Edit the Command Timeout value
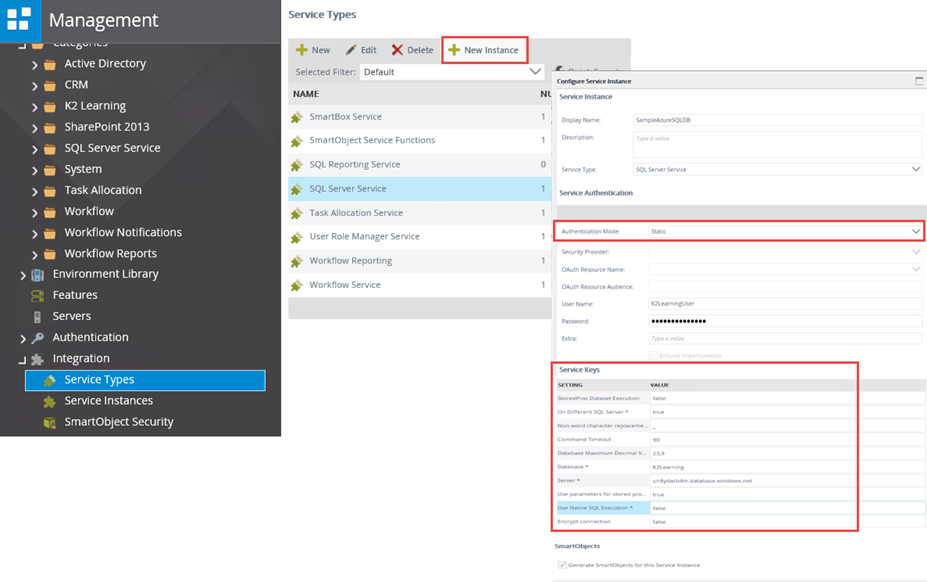The image size is (927, 582). pos(787,439)
